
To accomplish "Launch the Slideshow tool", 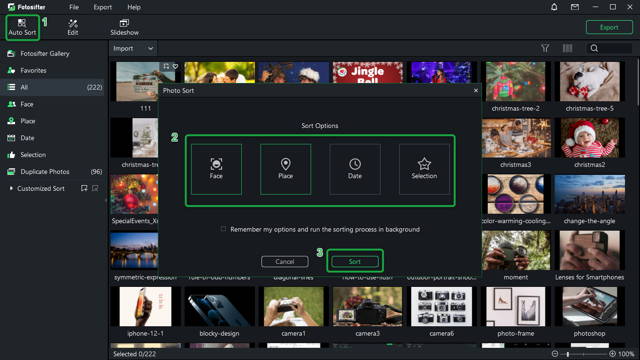I will pos(124,27).
